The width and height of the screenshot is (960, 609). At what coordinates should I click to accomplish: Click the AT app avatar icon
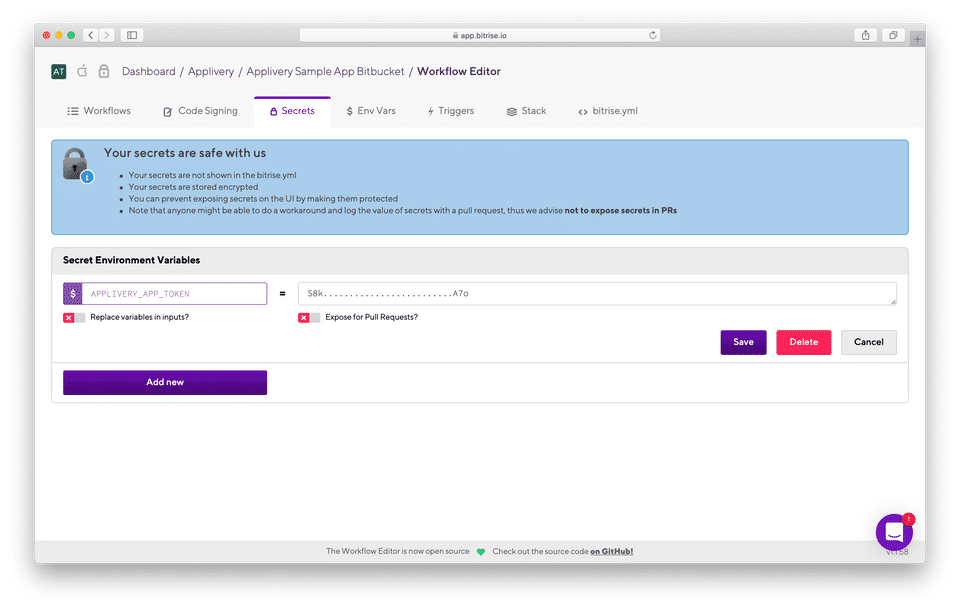point(58,72)
